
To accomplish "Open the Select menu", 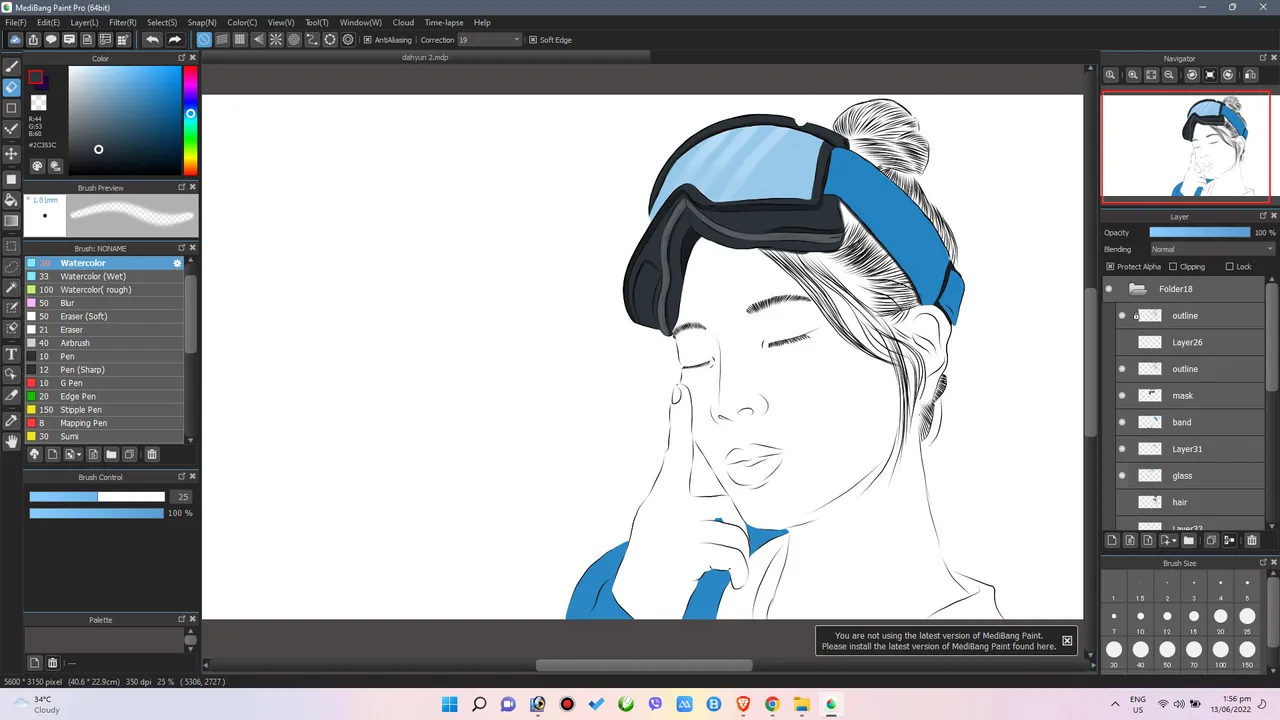I will click(x=162, y=22).
